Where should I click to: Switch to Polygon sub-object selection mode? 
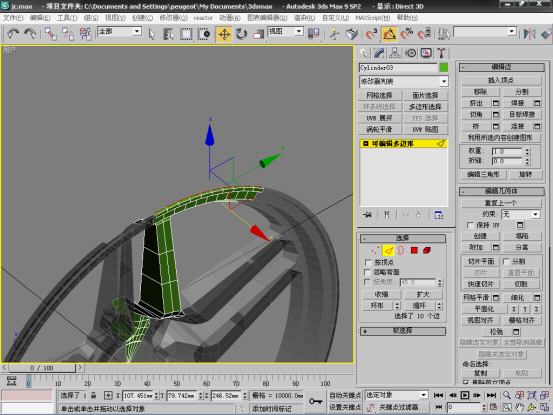414,250
